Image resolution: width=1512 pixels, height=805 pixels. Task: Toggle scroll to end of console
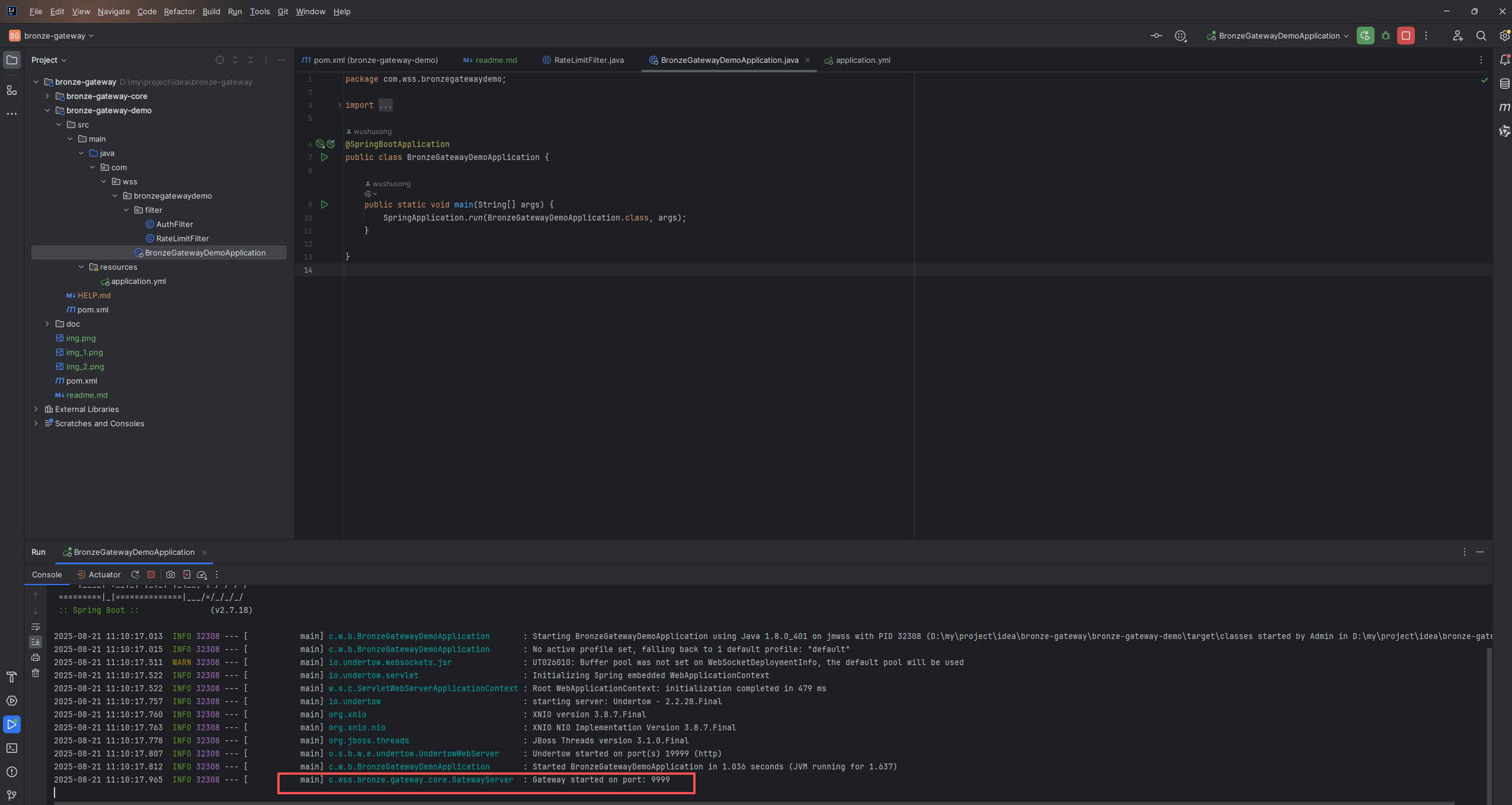36,642
